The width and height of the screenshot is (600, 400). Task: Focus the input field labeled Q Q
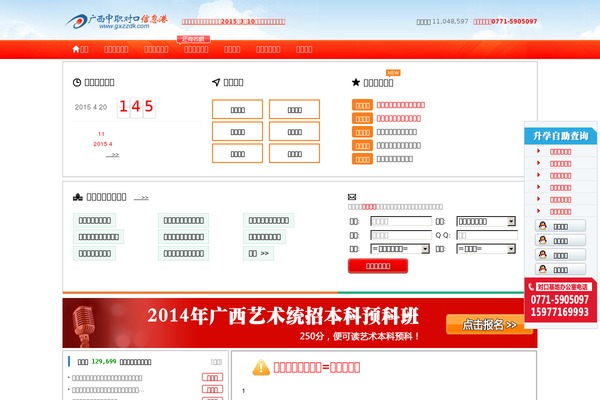pyautogui.click(x=487, y=235)
